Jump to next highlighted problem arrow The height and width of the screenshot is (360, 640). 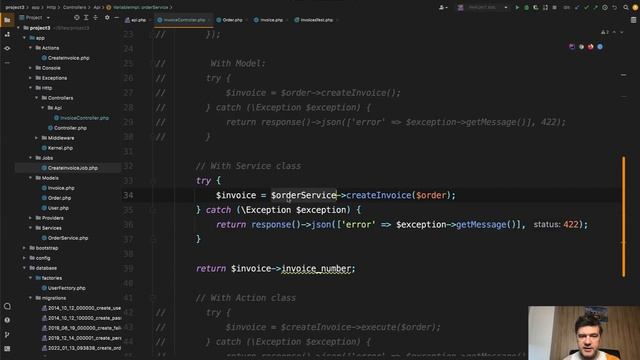[x=622, y=32]
